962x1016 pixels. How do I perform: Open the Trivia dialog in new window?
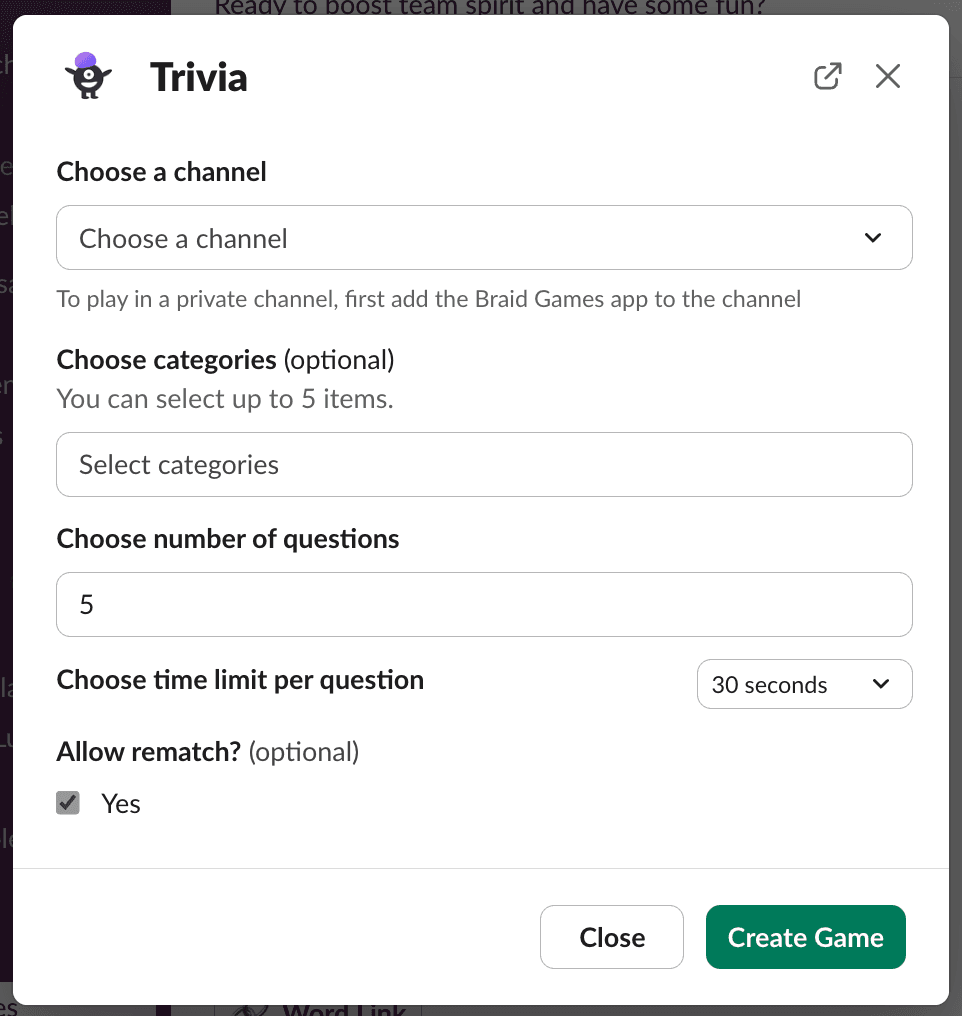coord(827,76)
